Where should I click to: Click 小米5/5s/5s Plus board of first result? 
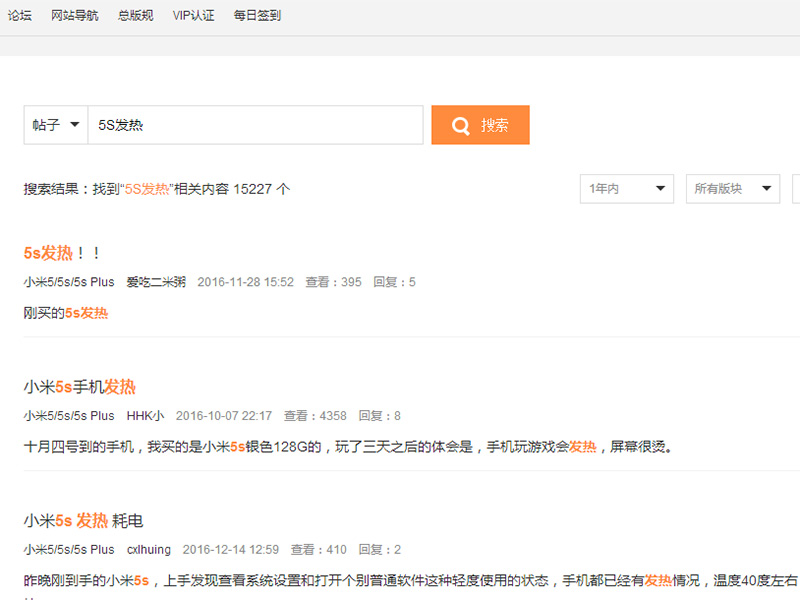pos(69,282)
